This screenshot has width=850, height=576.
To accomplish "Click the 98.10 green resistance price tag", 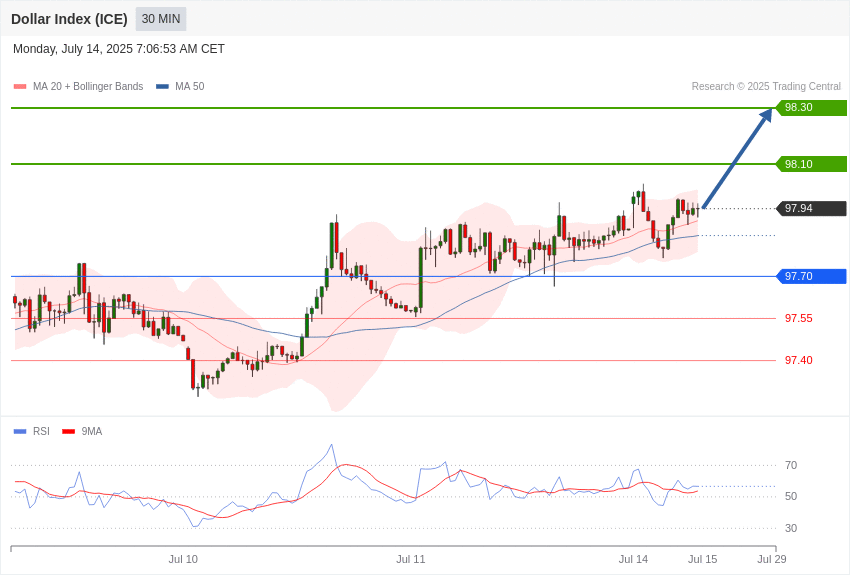I will point(811,164).
